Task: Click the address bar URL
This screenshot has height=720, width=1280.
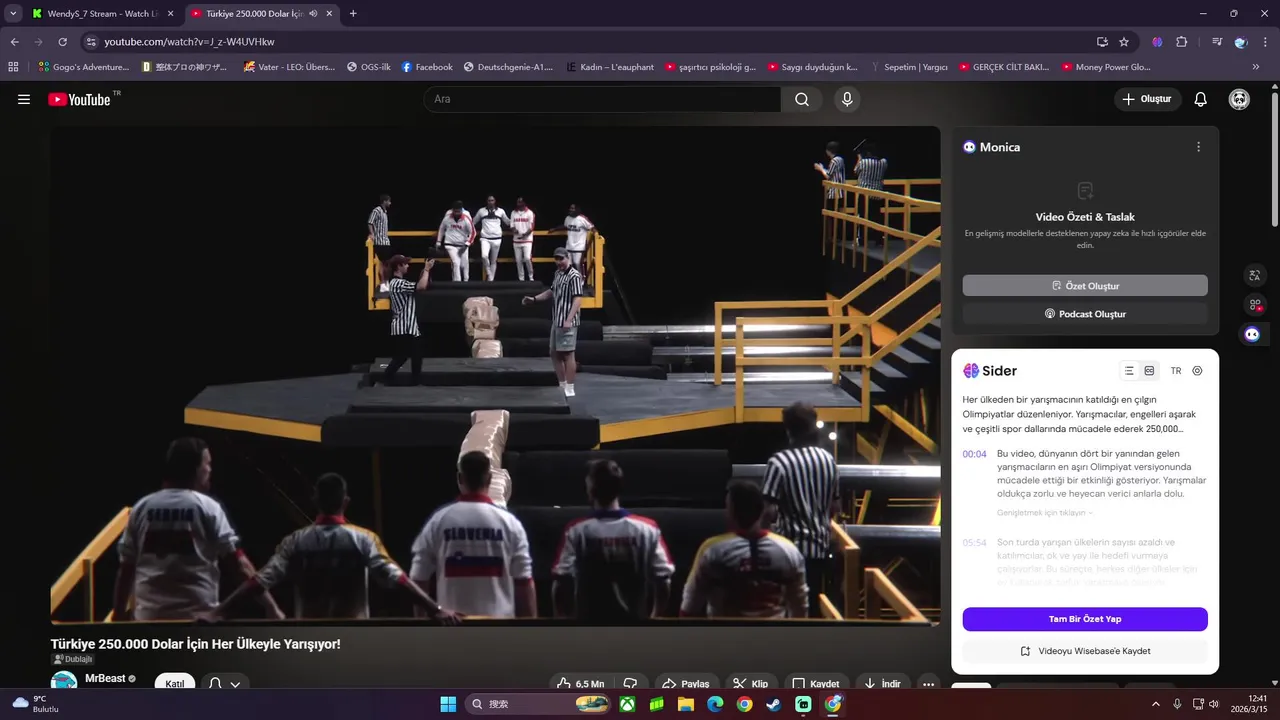Action: [189, 42]
